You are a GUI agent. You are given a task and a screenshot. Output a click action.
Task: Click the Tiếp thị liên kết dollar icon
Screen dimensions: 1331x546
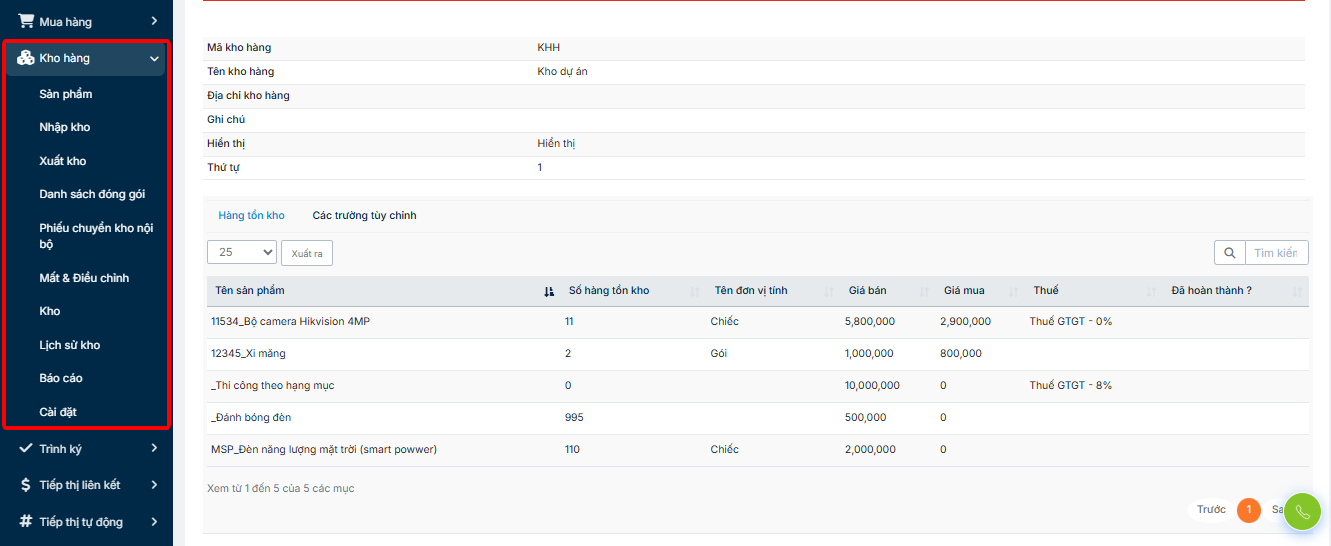[26, 485]
